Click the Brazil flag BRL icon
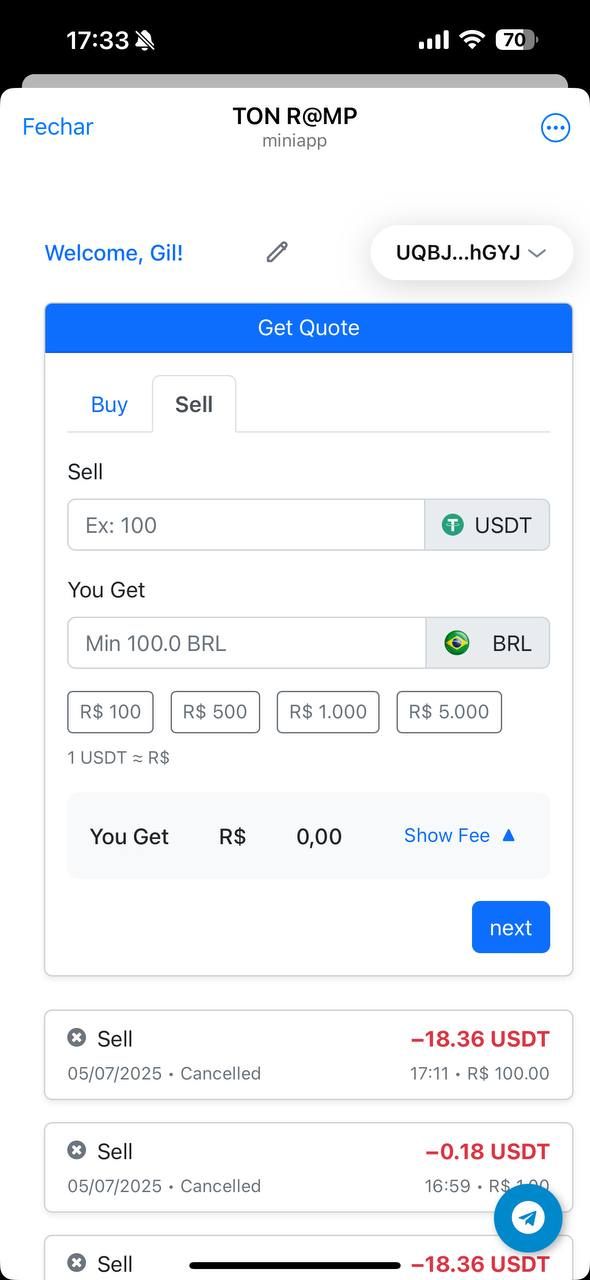 click(x=457, y=643)
